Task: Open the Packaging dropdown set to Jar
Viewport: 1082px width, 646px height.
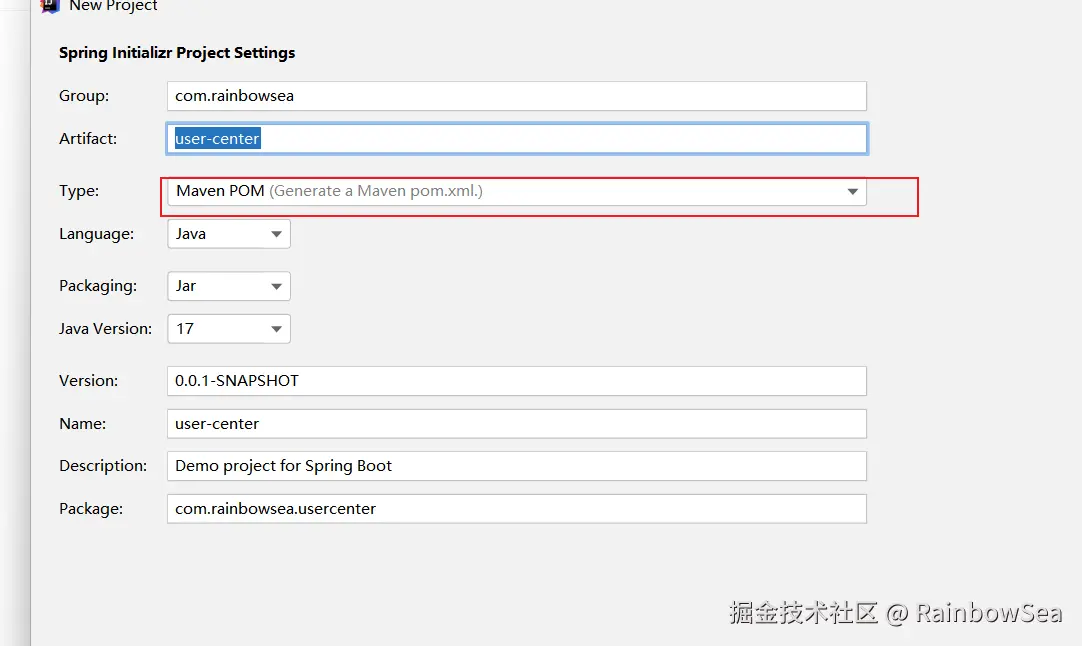Action: click(229, 286)
